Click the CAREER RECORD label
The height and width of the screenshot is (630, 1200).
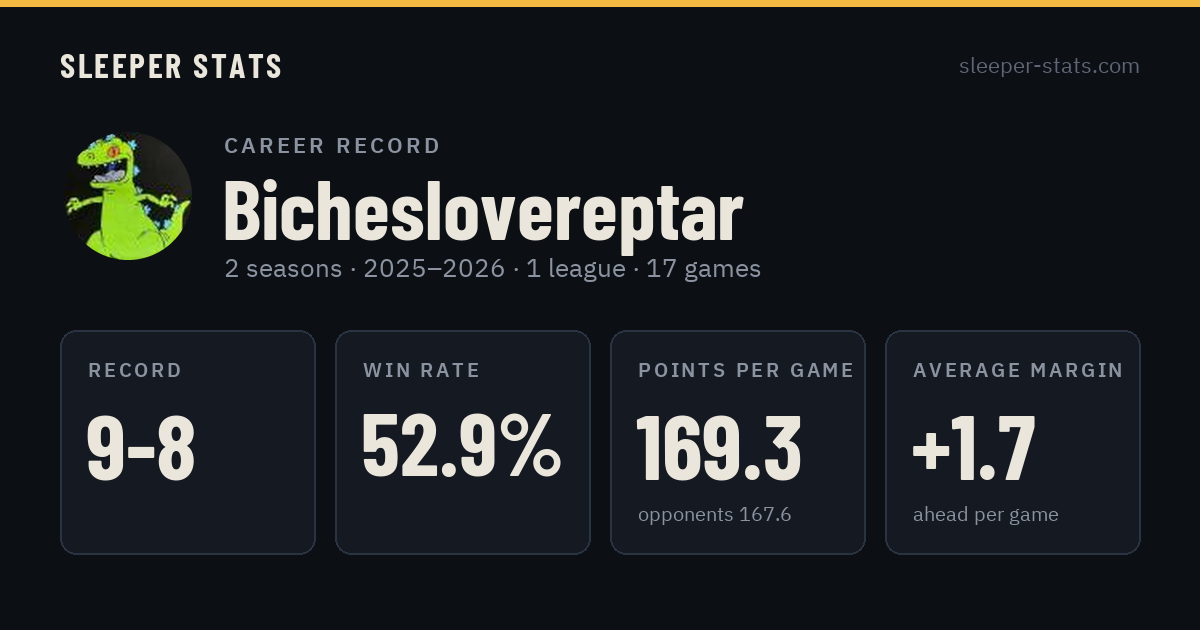point(332,146)
